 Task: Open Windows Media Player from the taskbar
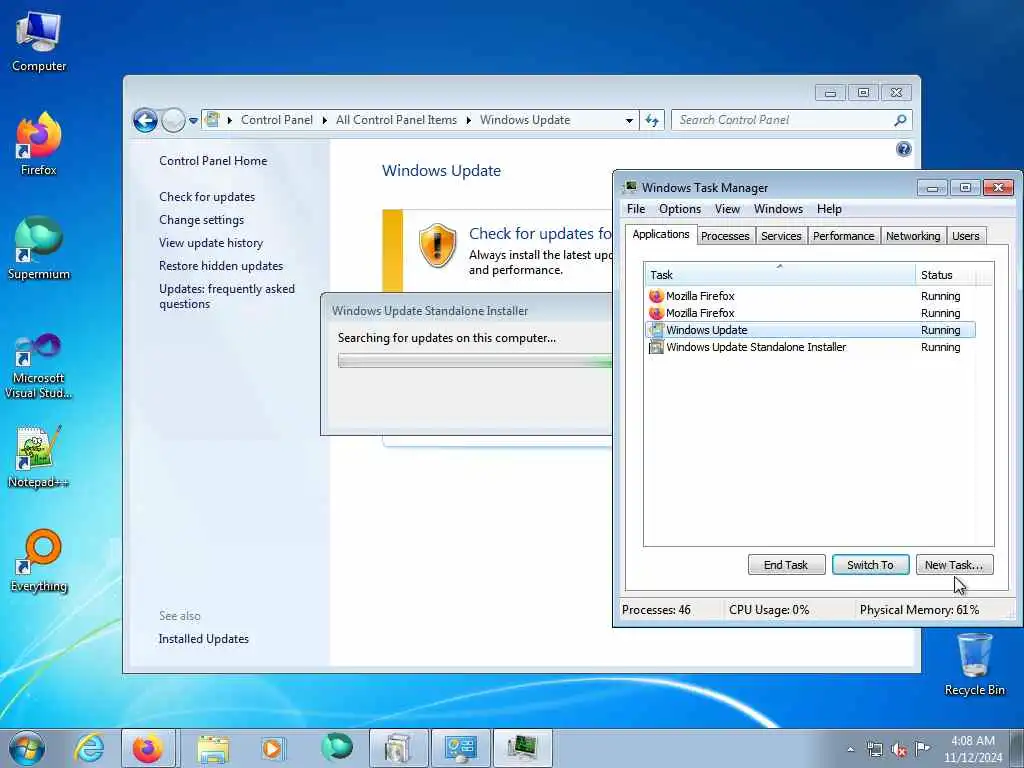pos(272,748)
